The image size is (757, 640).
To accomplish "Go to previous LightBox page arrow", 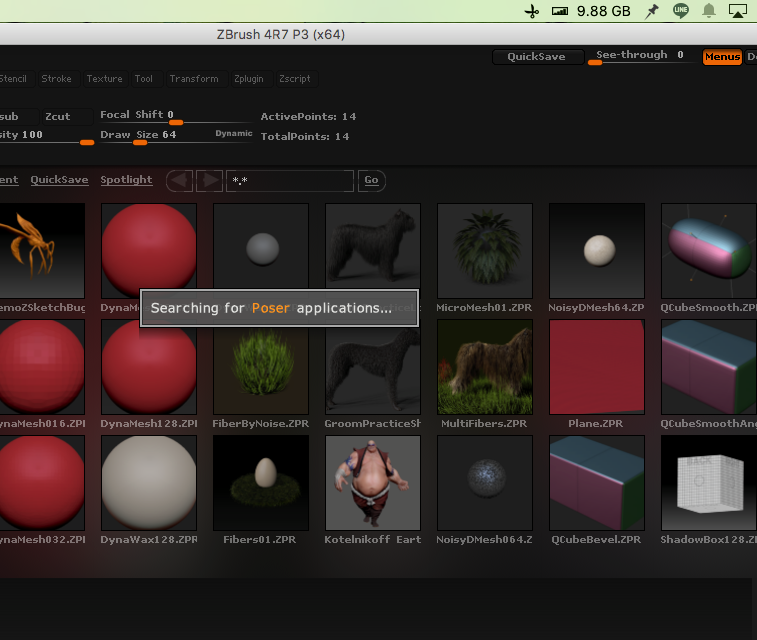I will pos(180,181).
